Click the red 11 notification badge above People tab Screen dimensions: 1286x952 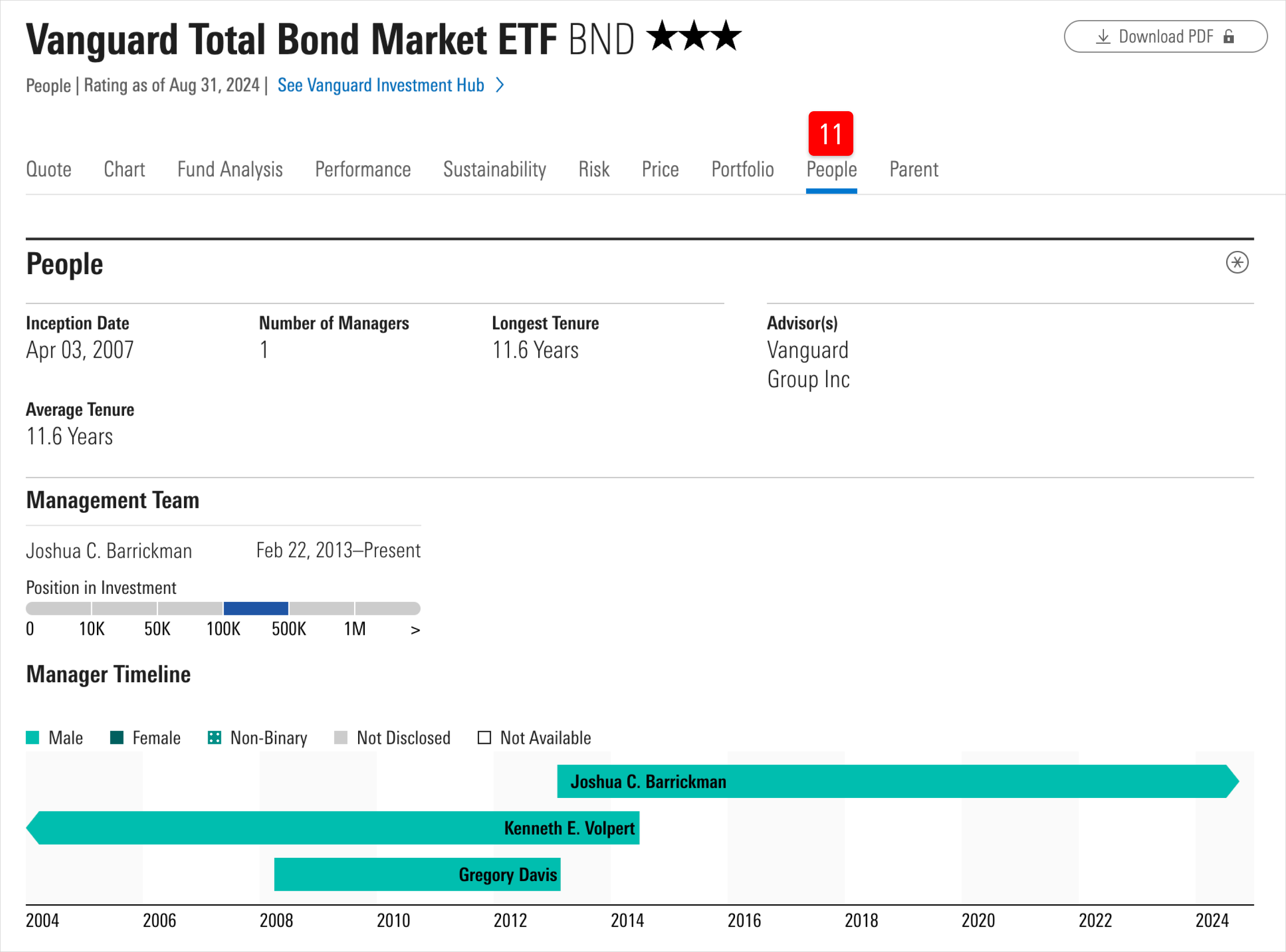point(831,134)
